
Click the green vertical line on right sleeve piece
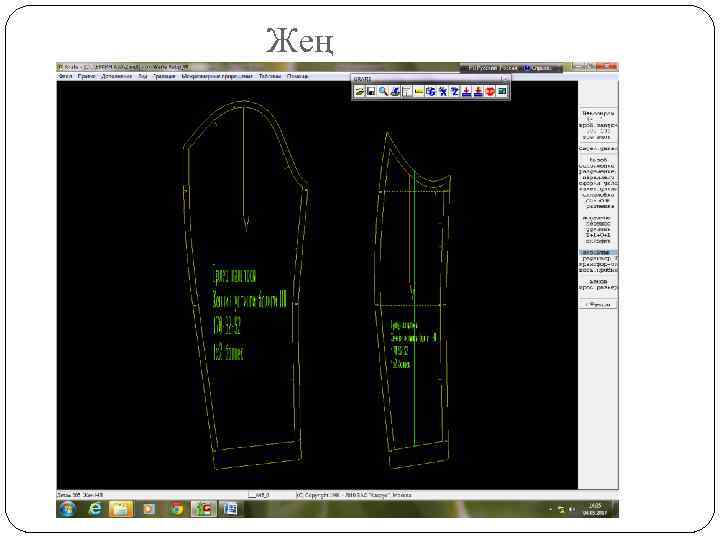414,308
